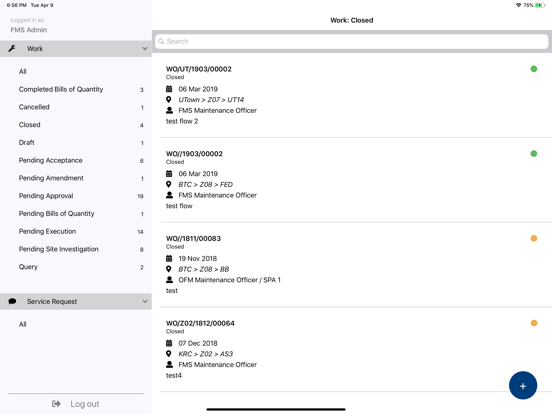Click location pin next to BTC > Z08 > BB
Image resolution: width=552 pixels, height=414 pixels.
[x=169, y=269]
